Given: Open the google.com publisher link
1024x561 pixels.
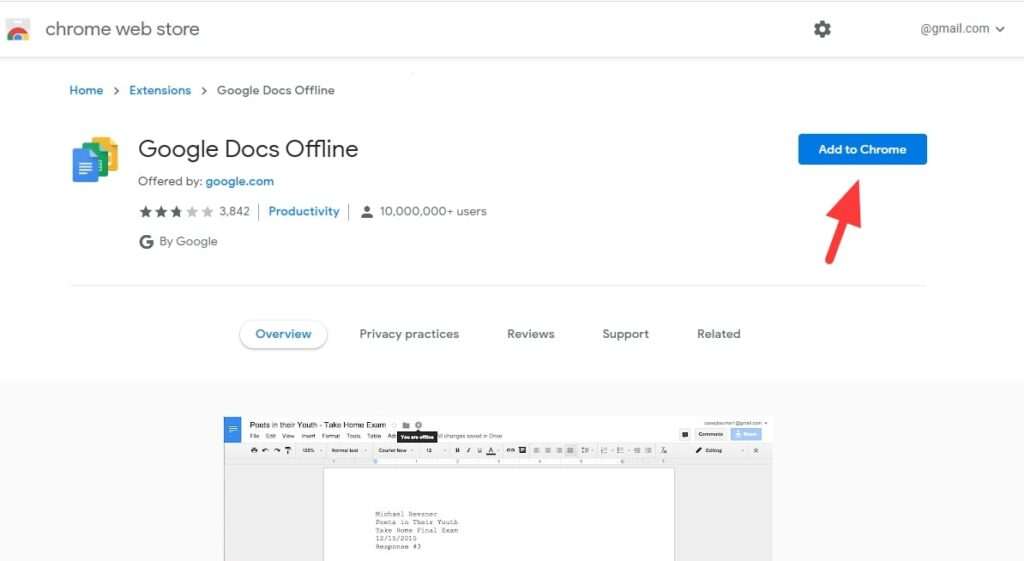Looking at the screenshot, I should 240,182.
